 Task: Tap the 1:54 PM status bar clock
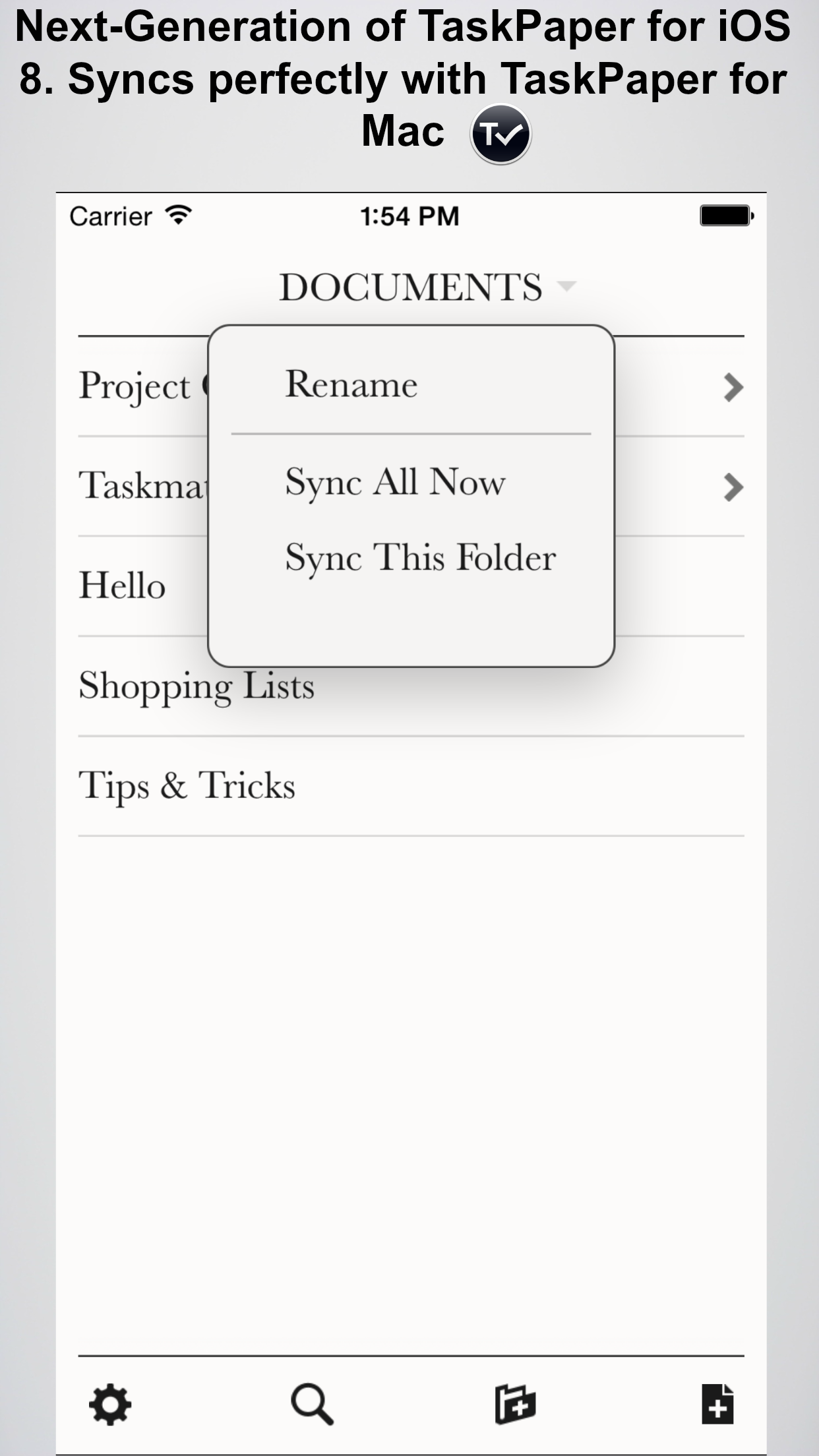(x=409, y=216)
